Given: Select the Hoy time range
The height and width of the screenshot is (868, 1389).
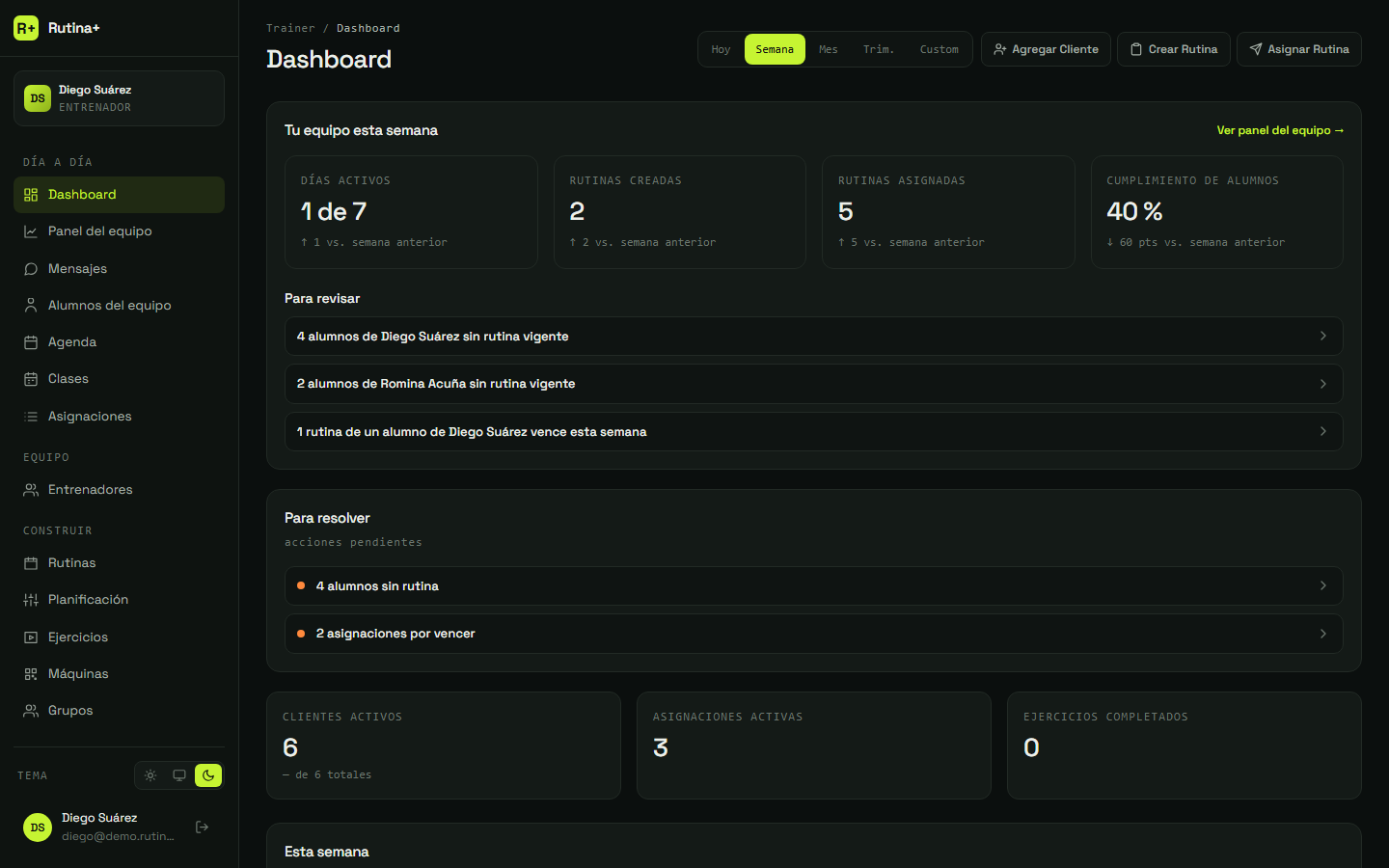Looking at the screenshot, I should (x=722, y=49).
